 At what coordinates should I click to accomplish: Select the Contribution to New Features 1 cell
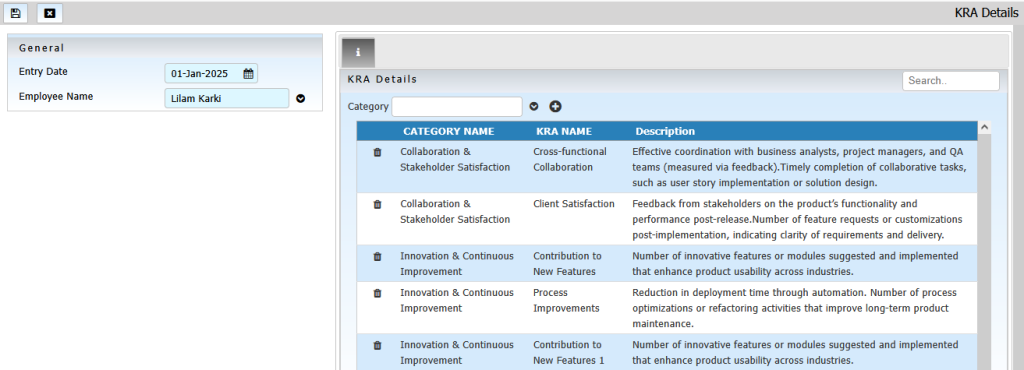(569, 352)
